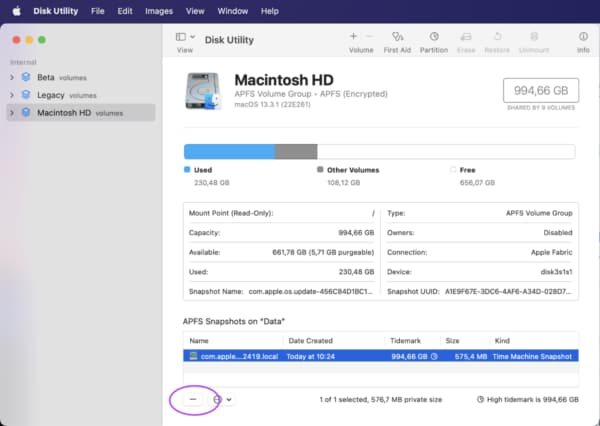This screenshot has width=600, height=426.
Task: Click the Free legend swatch
Action: coord(453,170)
